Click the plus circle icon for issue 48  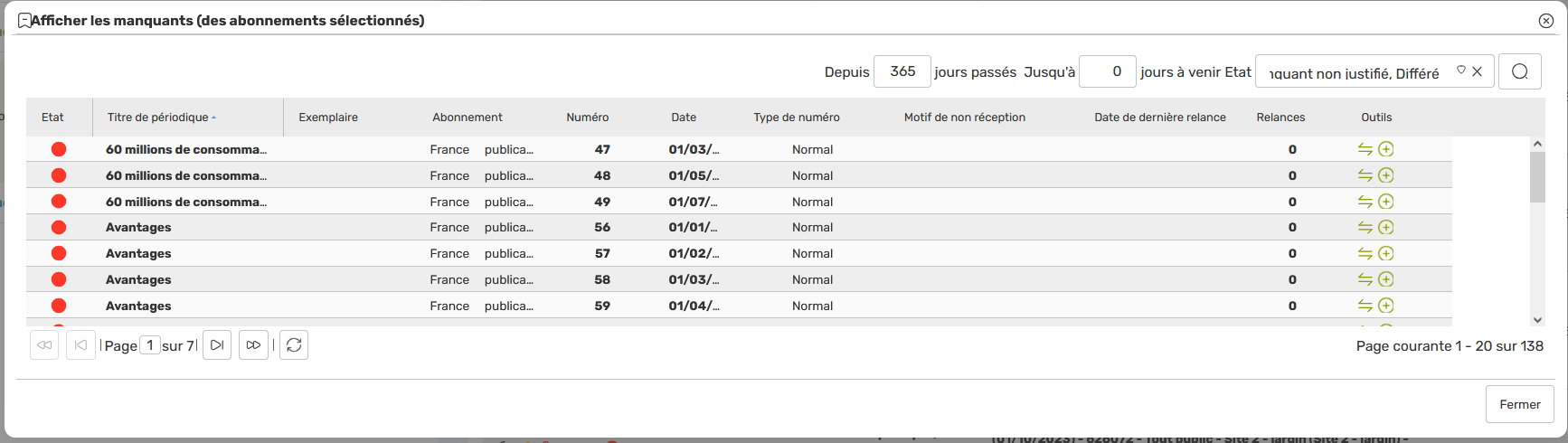tap(1386, 175)
